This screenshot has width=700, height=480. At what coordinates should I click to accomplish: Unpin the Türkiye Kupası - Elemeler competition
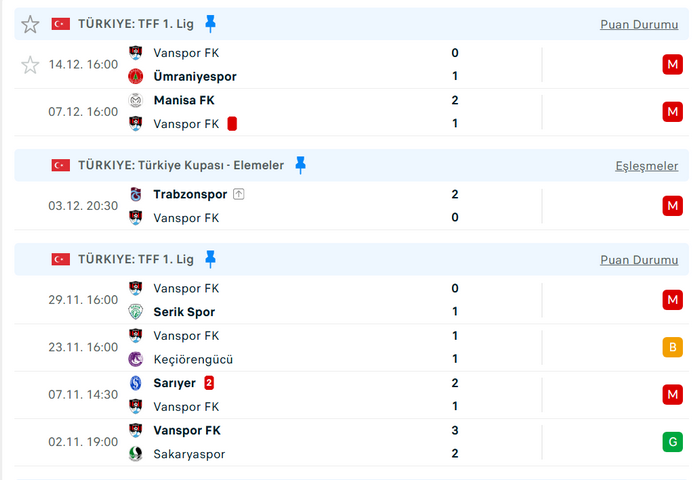(x=300, y=165)
